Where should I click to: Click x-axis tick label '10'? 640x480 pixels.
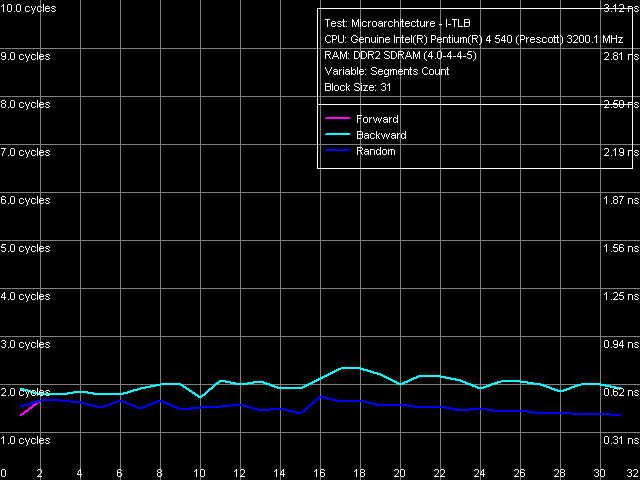click(x=199, y=473)
